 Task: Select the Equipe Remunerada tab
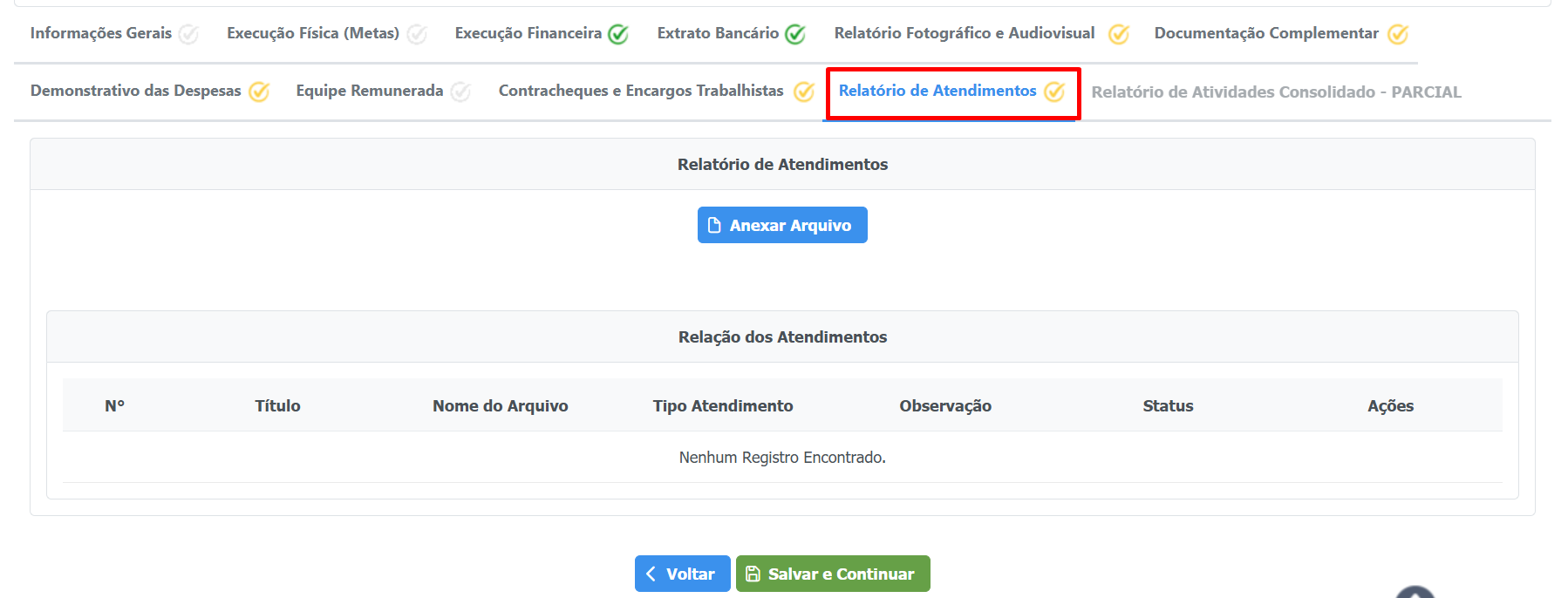pos(369,91)
